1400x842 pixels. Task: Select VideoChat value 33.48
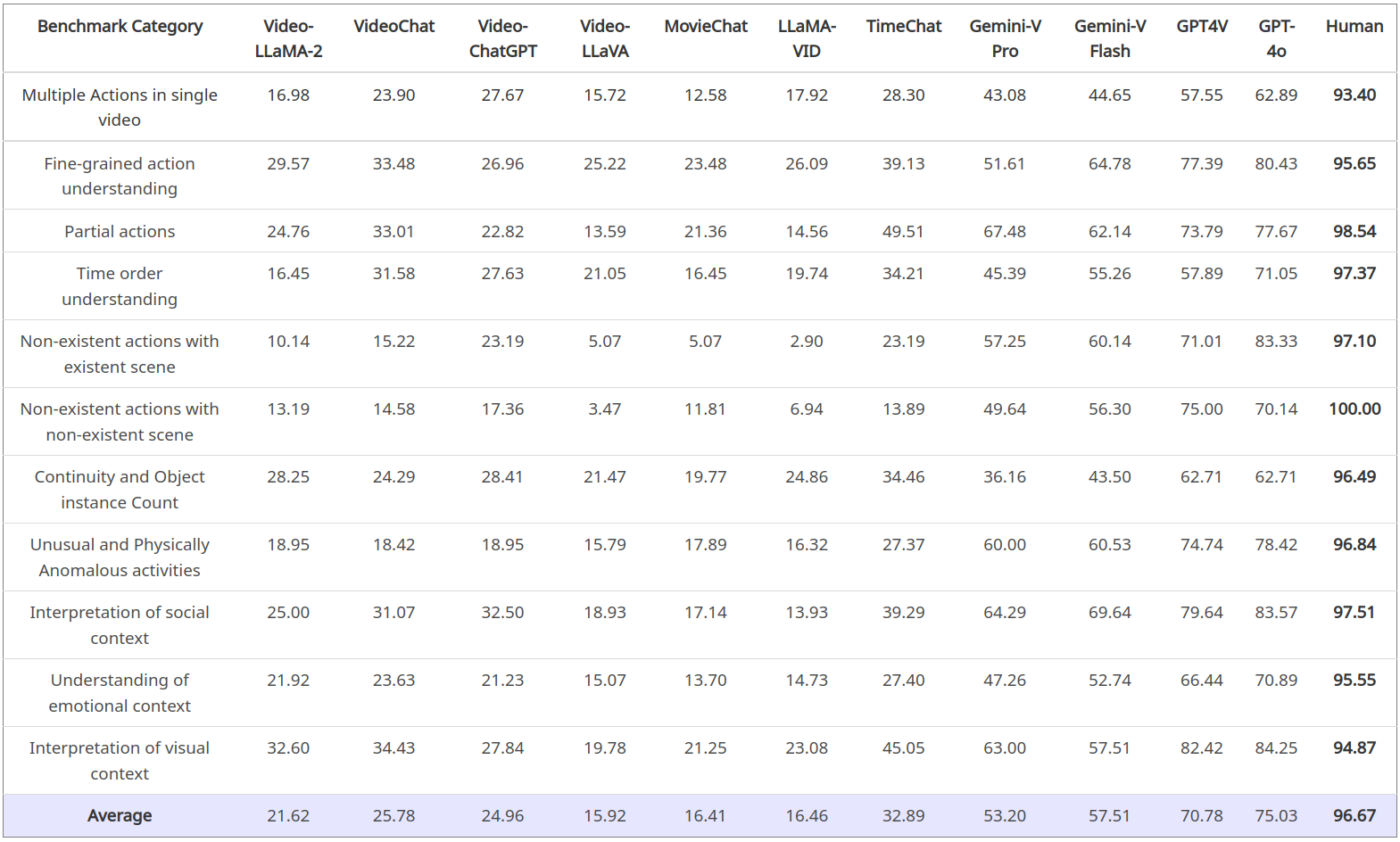pyautogui.click(x=393, y=164)
